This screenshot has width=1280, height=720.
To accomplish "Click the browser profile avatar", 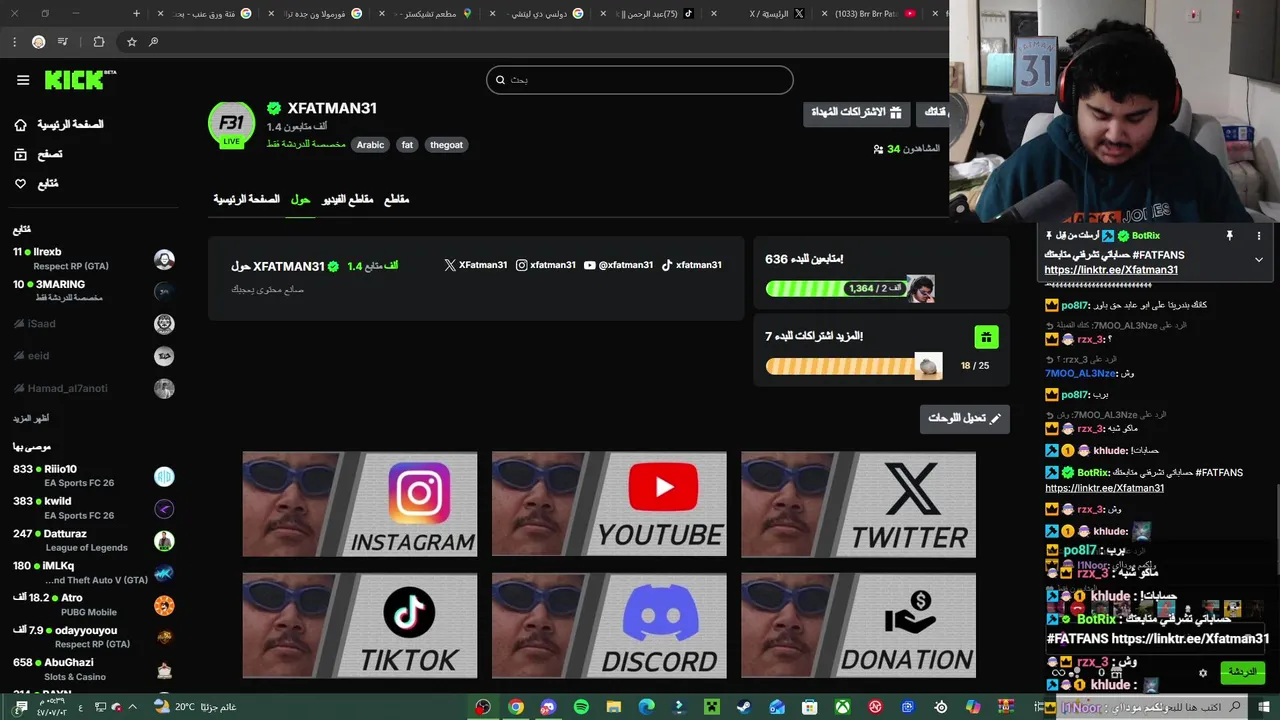I will (38, 42).
